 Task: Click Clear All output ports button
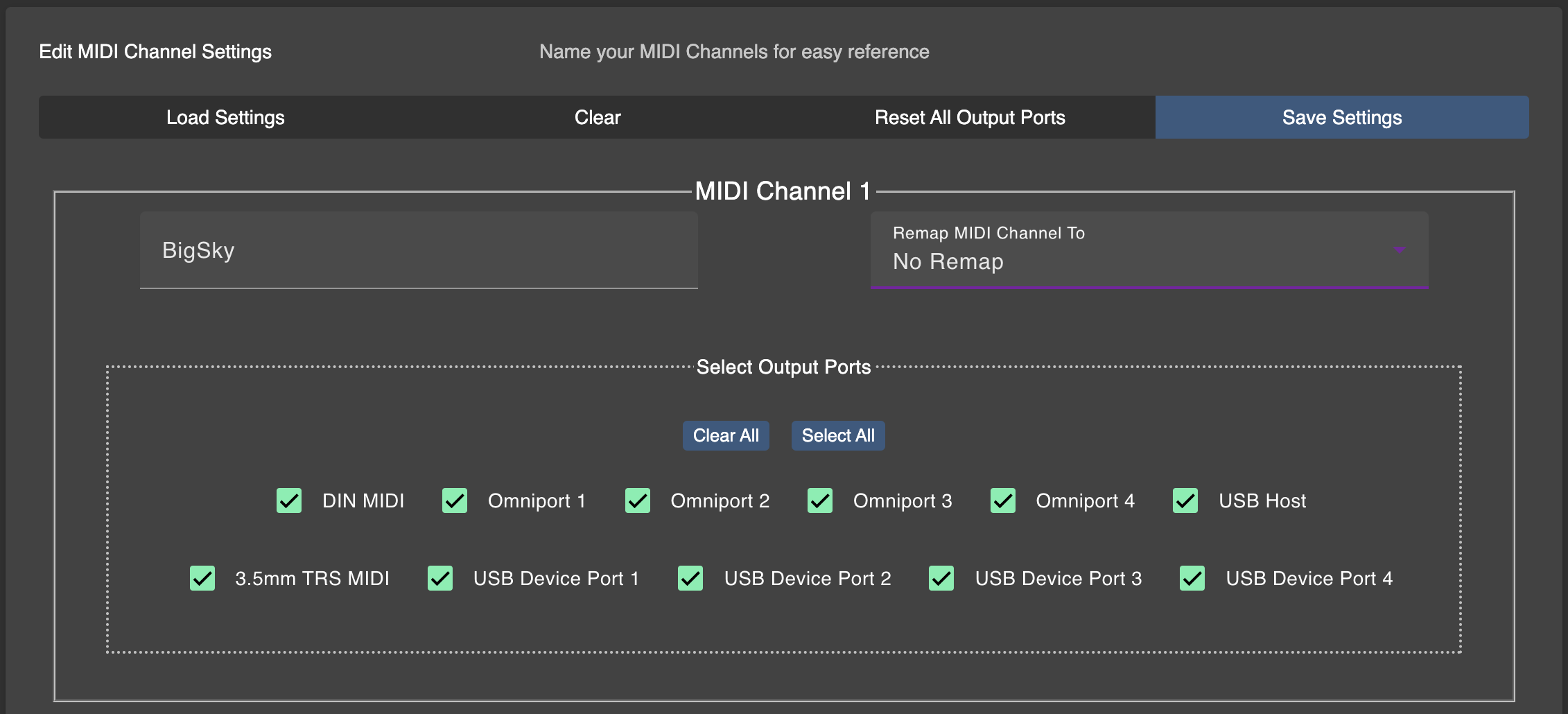pos(726,435)
